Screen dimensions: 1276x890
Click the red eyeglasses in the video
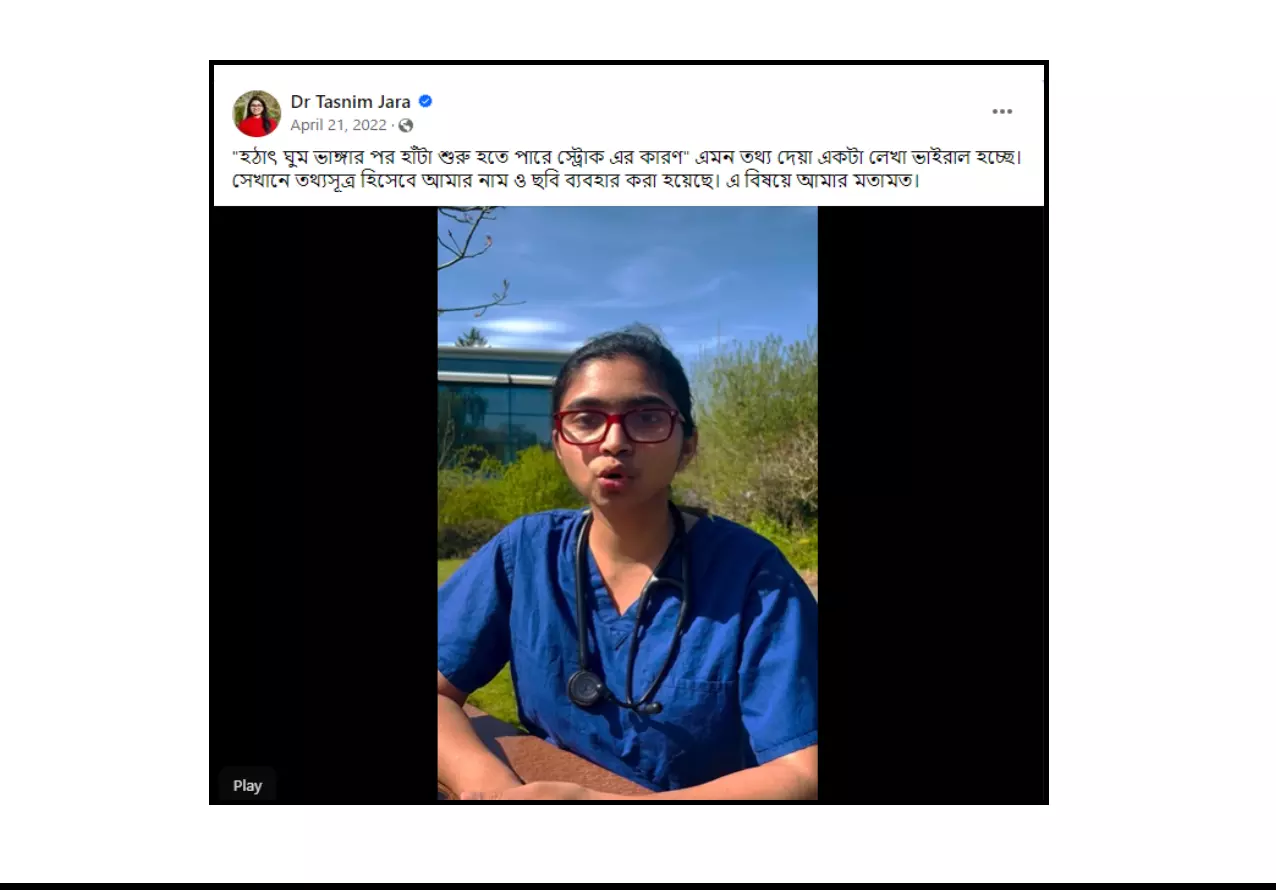click(618, 425)
